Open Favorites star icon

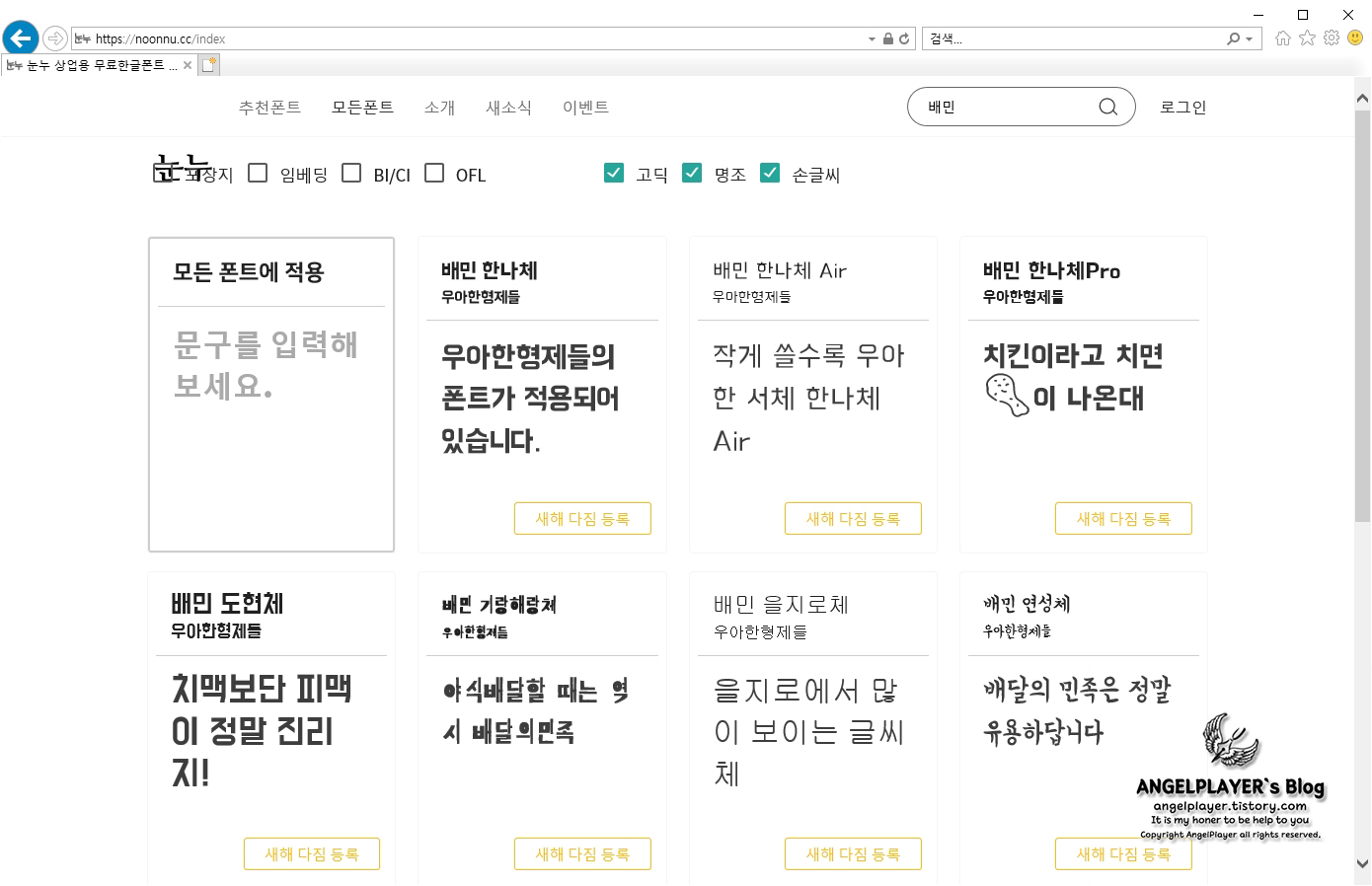(1307, 38)
